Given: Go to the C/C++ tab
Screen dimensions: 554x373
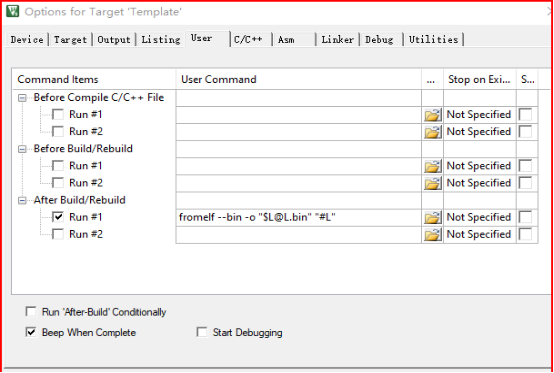Looking at the screenshot, I should click(251, 40).
